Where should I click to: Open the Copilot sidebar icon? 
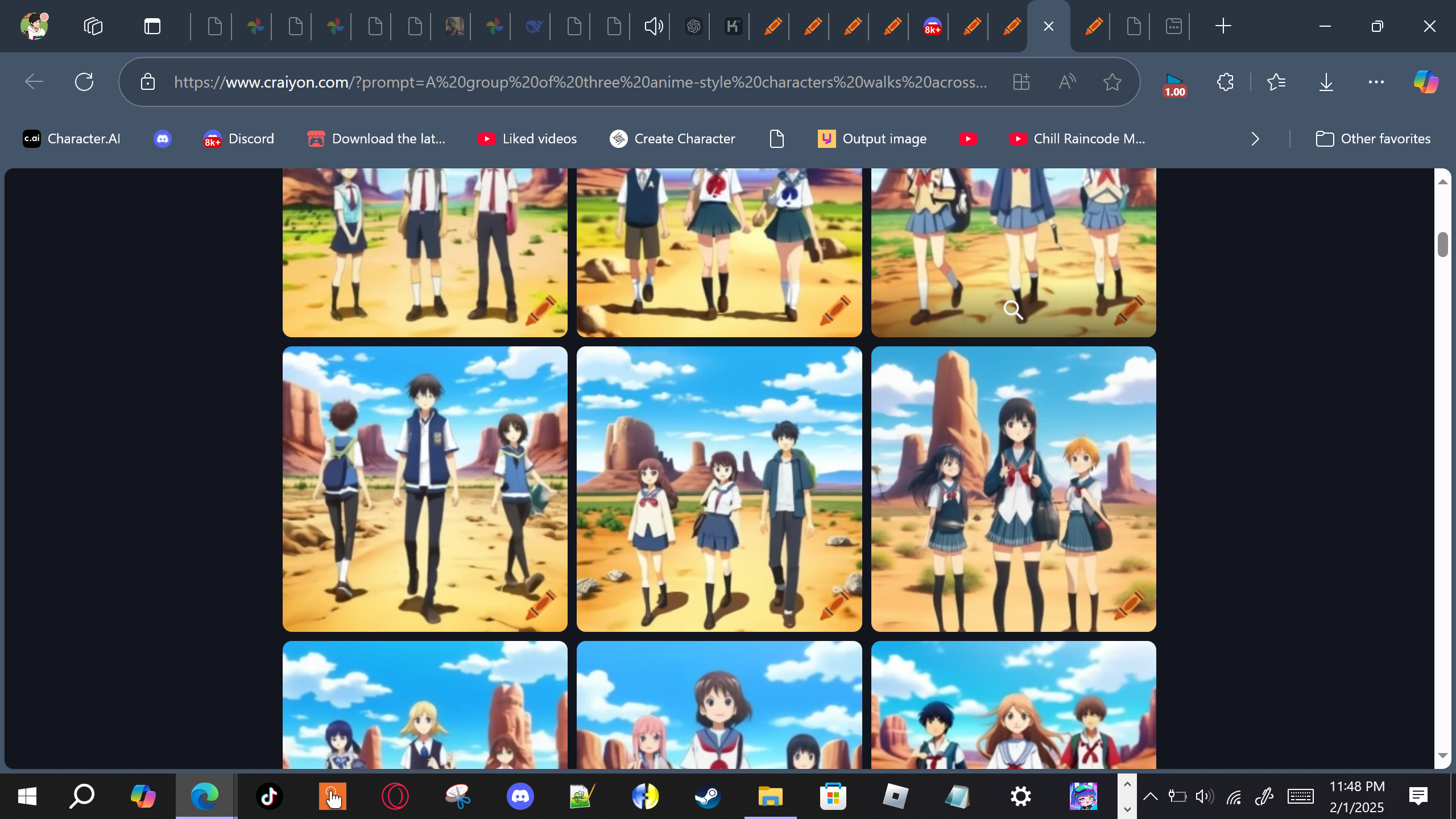1426,82
